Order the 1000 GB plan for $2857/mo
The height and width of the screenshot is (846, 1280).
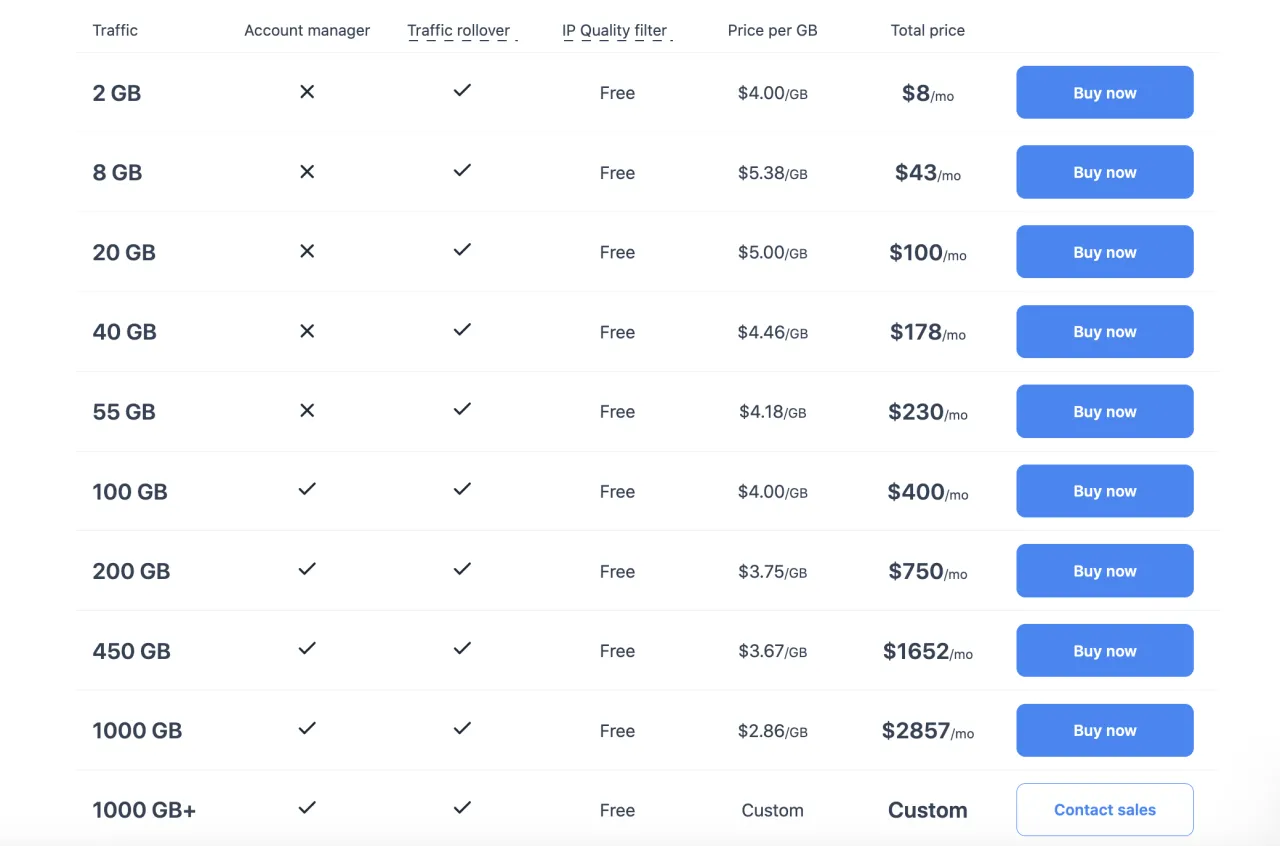(1104, 730)
